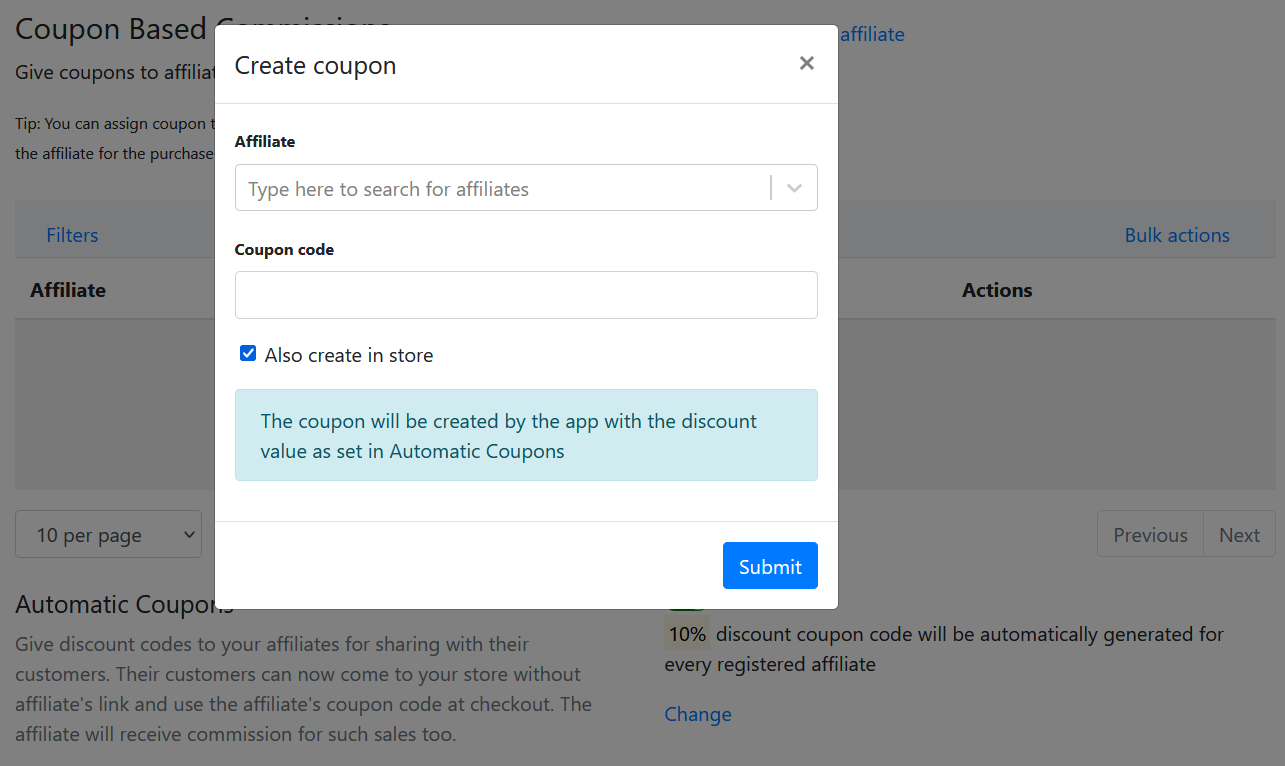Click the Coupon code text box
Viewport: 1285px width, 766px height.
[x=526, y=295]
